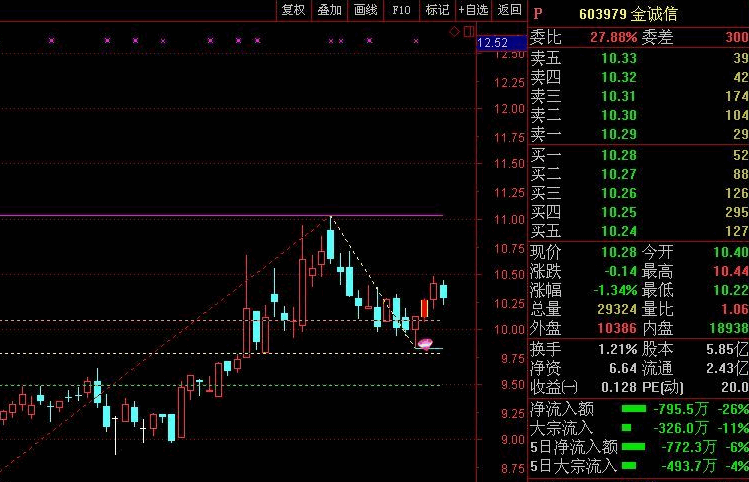
Task: Click the red P icon beside stock code
Action: tap(538, 14)
